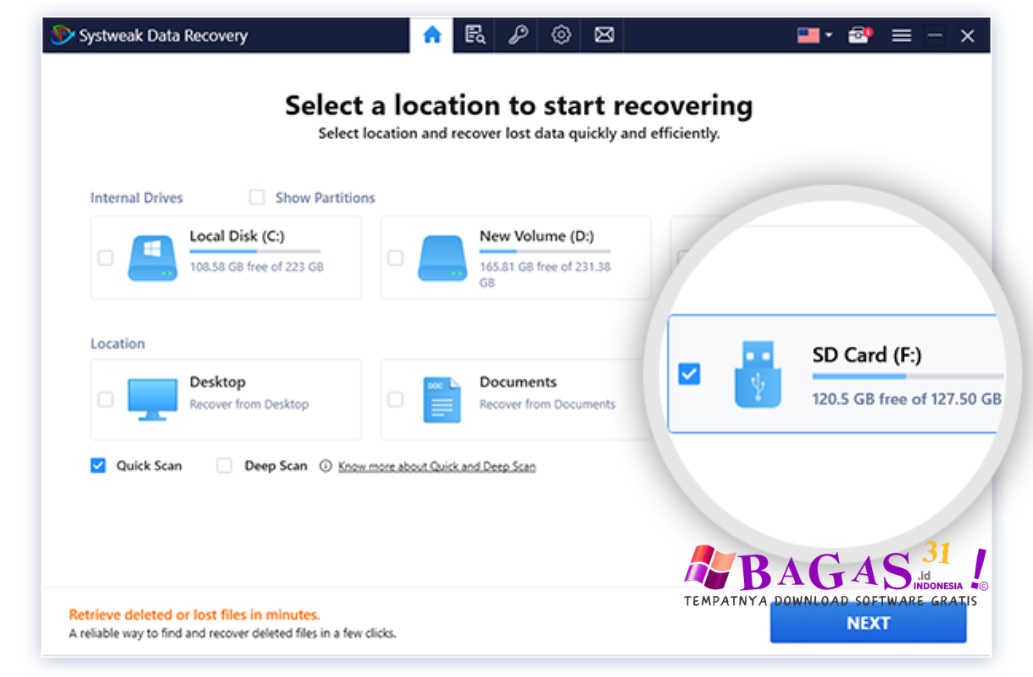The image size is (1033, 677).
Task: Check the New Volume (D:) checkbox
Action: coord(395,257)
